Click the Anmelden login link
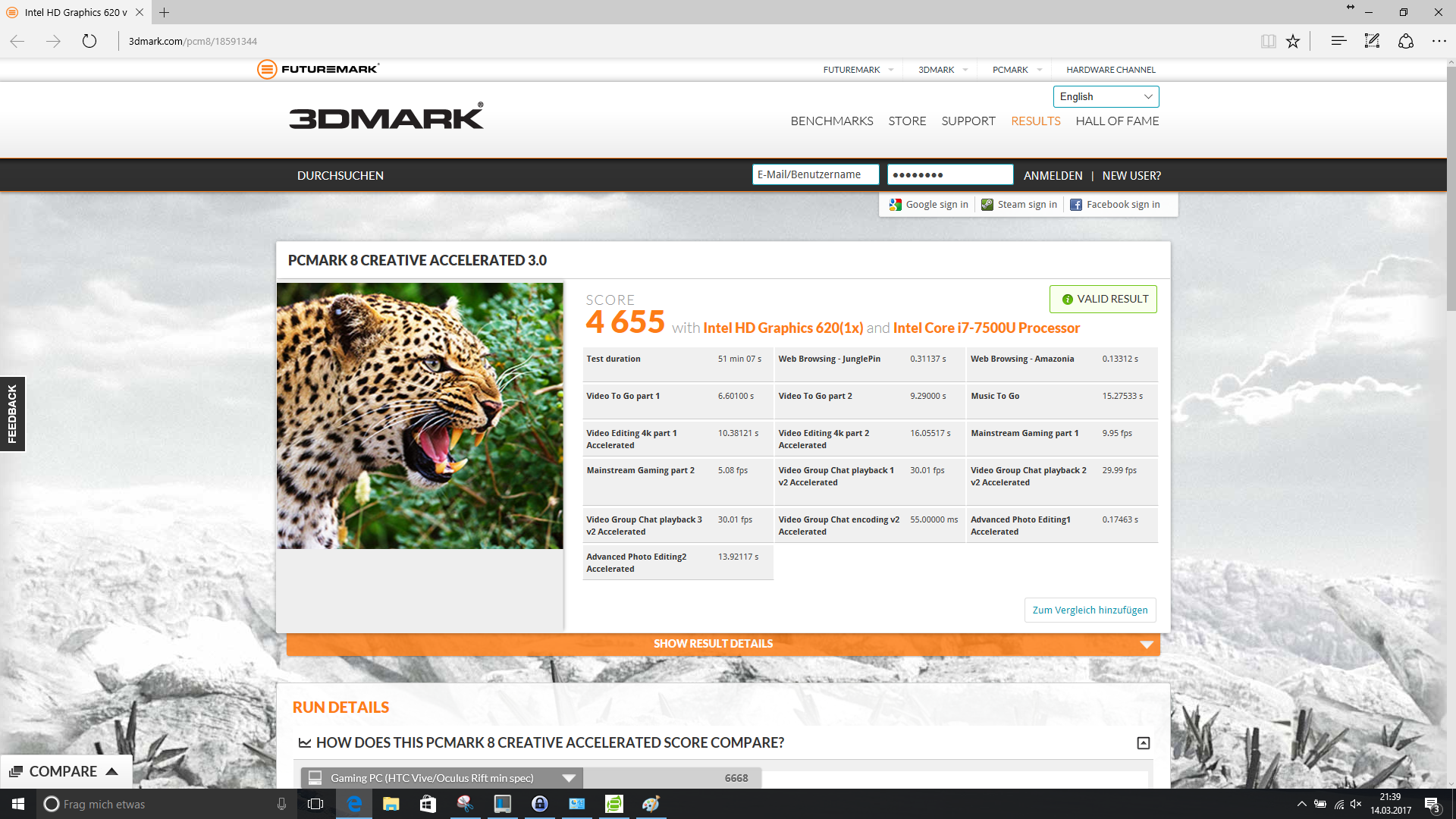This screenshot has width=1456, height=819. click(x=1053, y=176)
